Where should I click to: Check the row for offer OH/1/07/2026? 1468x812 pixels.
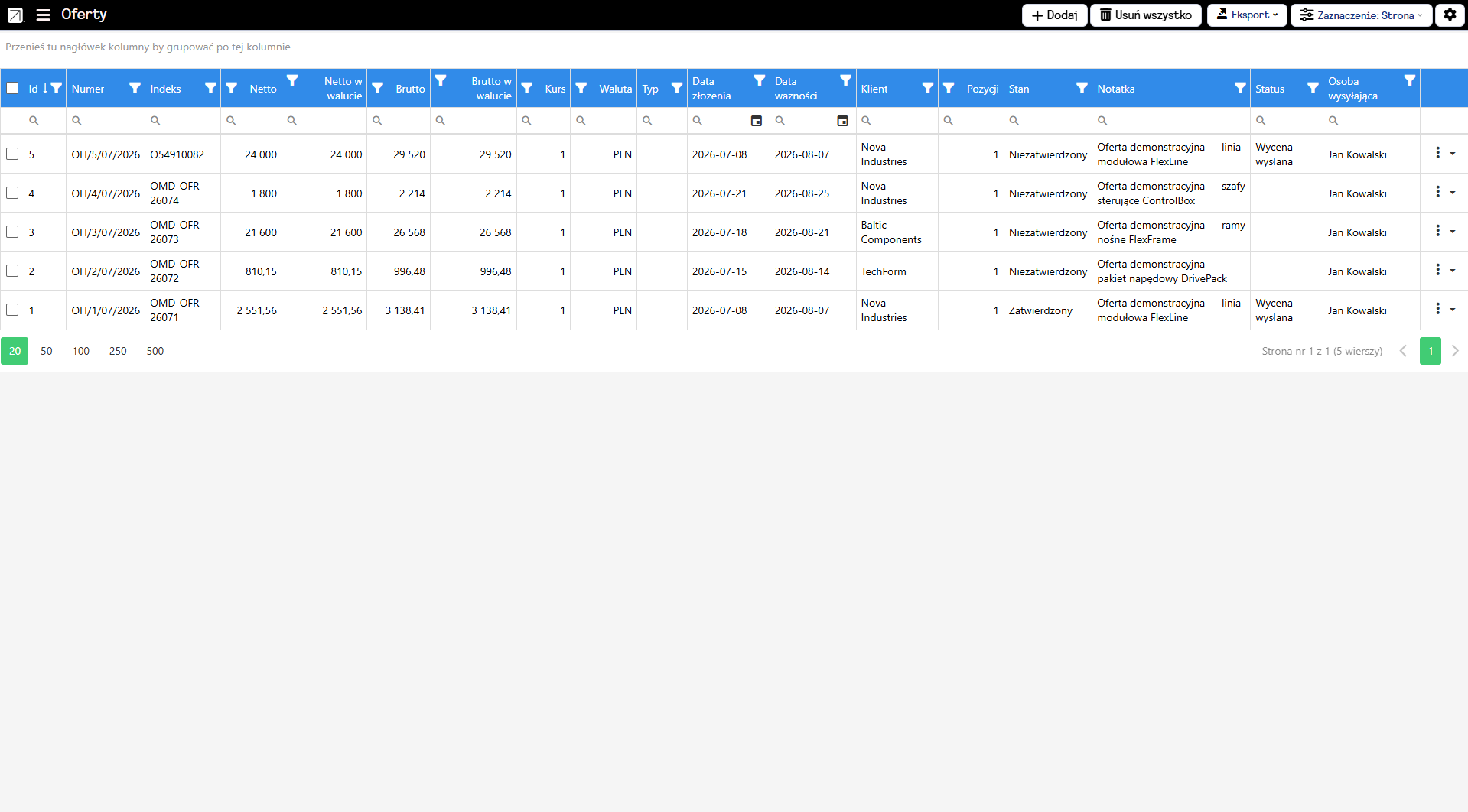[x=12, y=310]
